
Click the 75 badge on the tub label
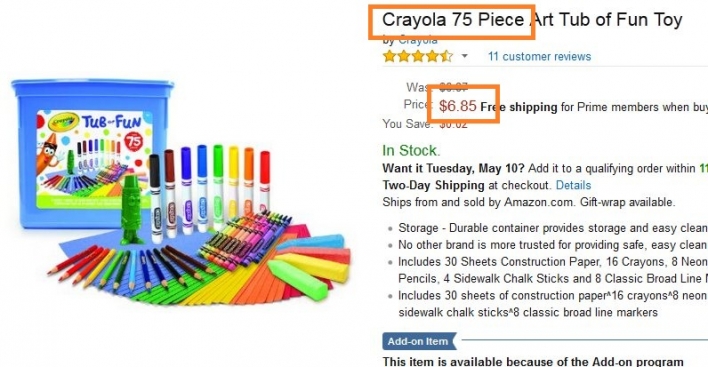(133, 141)
